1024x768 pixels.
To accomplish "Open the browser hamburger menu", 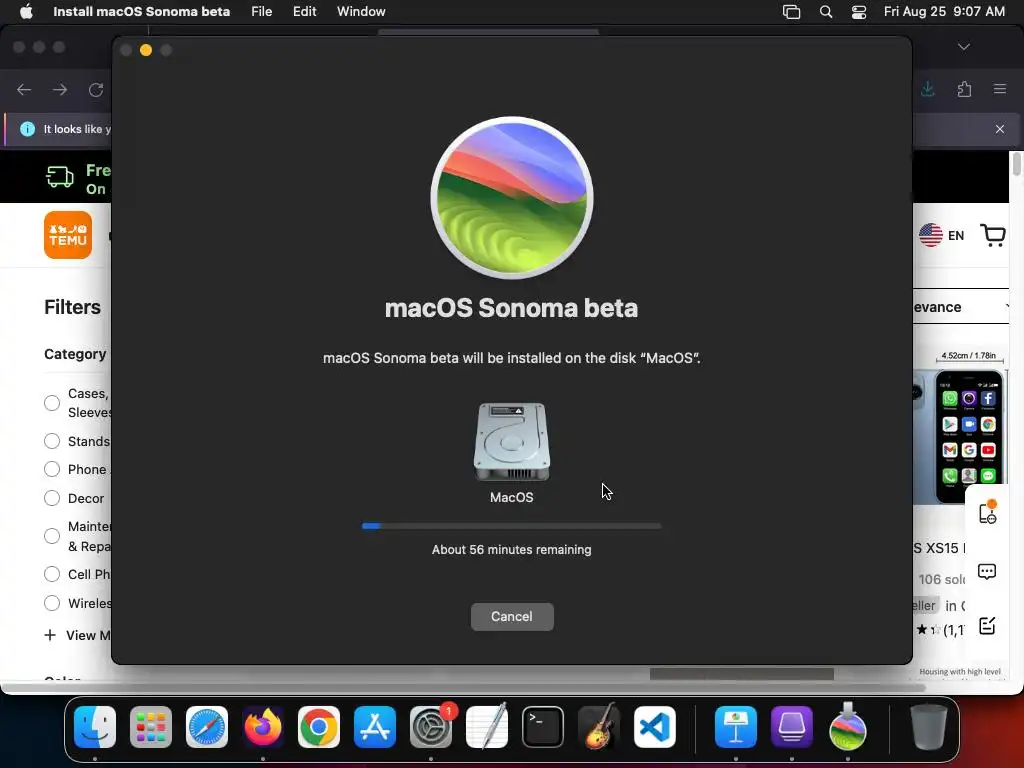I will [1000, 89].
